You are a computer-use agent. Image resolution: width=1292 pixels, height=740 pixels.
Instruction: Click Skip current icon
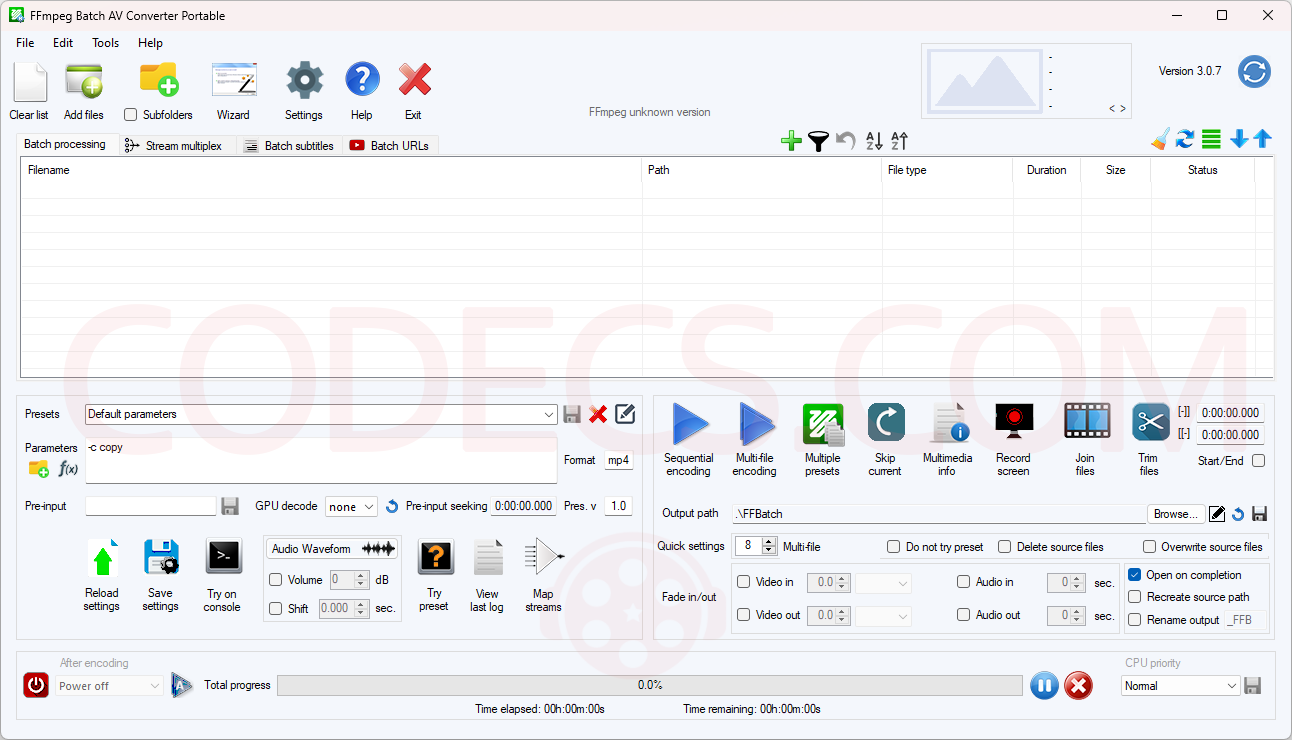tap(886, 423)
